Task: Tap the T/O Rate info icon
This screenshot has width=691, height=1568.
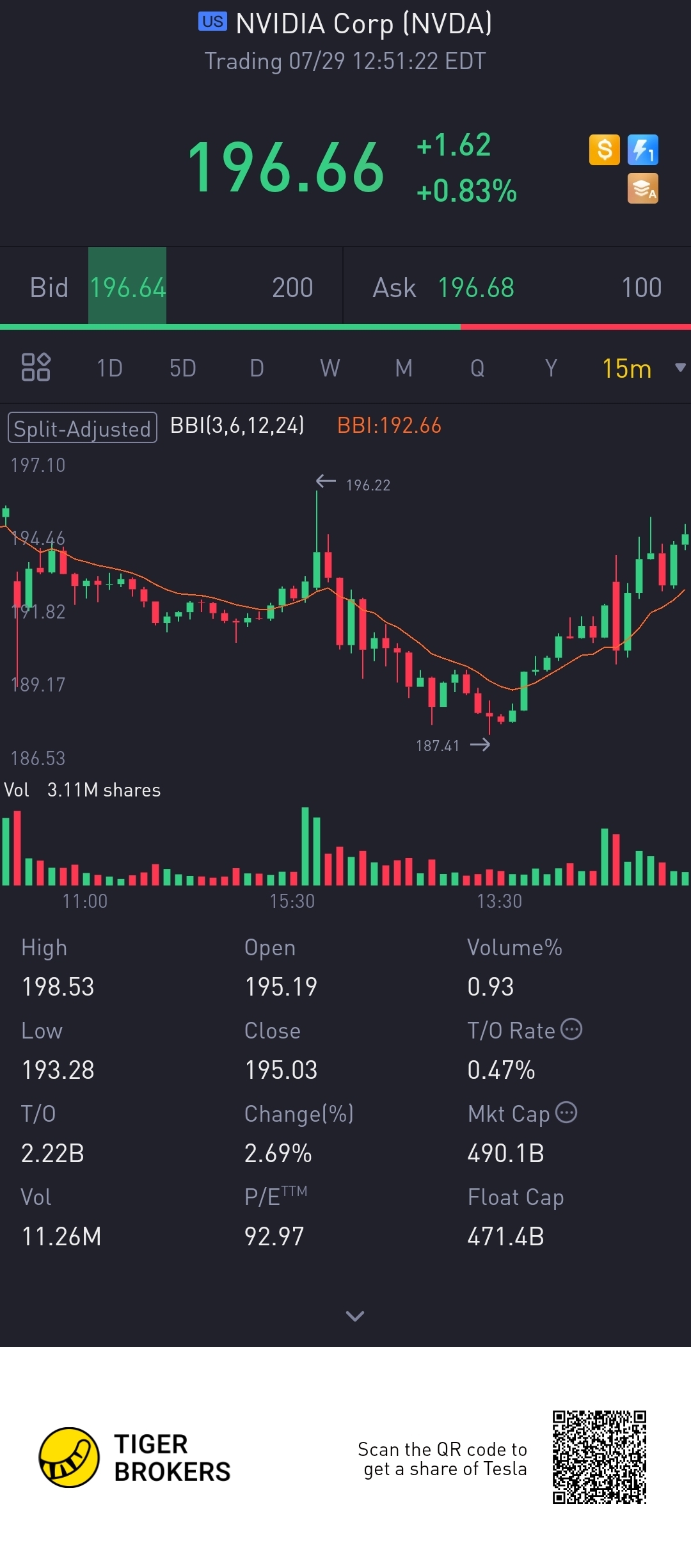Action: click(x=571, y=1030)
